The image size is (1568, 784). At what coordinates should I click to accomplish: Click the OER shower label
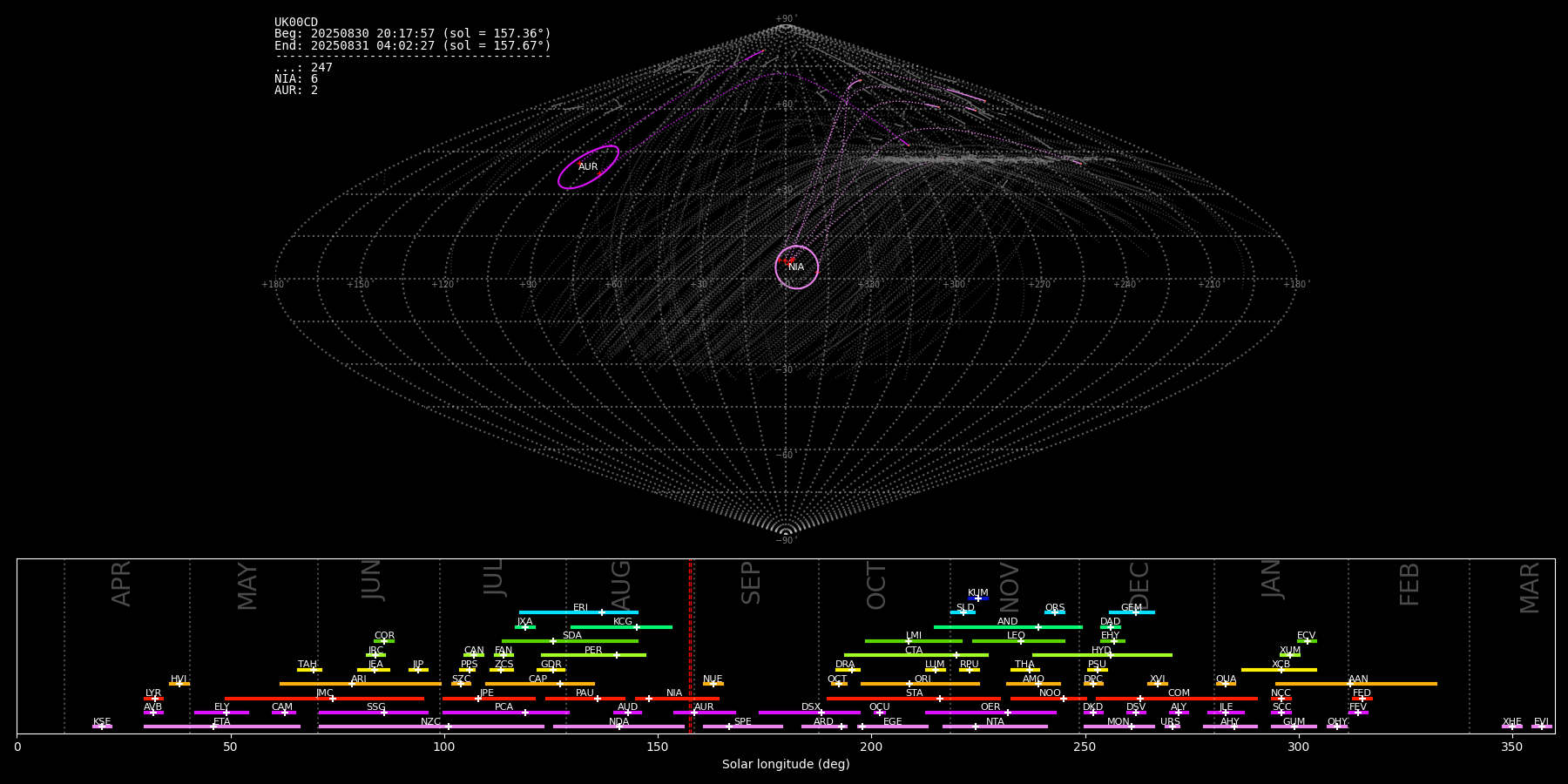(x=990, y=706)
